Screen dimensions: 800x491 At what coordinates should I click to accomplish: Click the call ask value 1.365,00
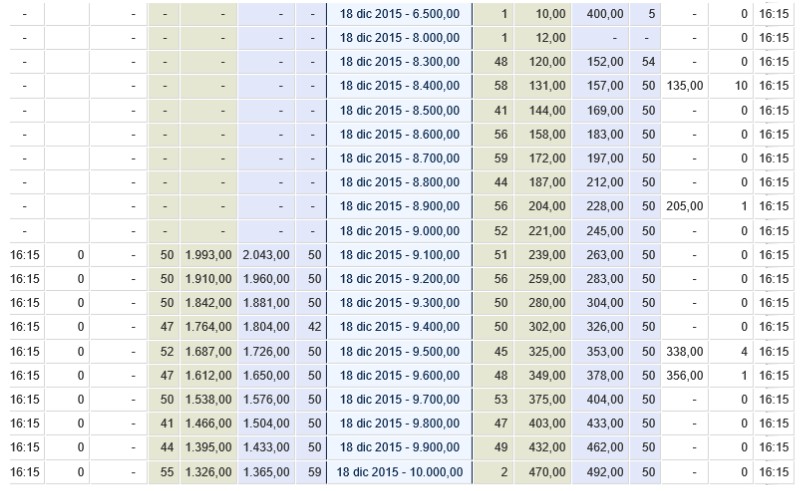(x=266, y=472)
